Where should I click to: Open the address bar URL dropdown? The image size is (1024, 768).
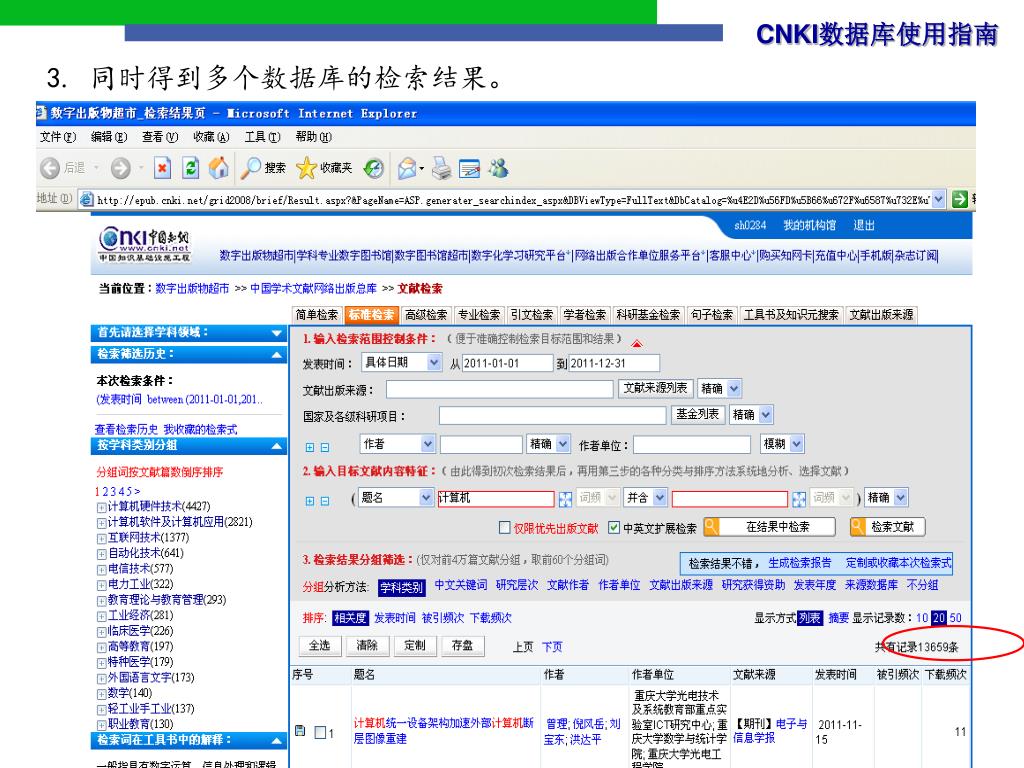(x=938, y=199)
